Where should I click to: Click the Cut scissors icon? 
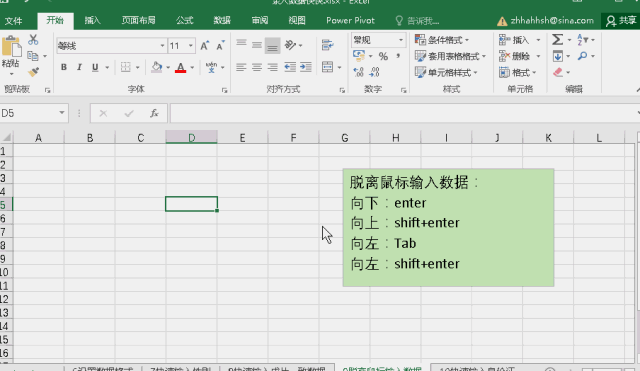[33, 40]
